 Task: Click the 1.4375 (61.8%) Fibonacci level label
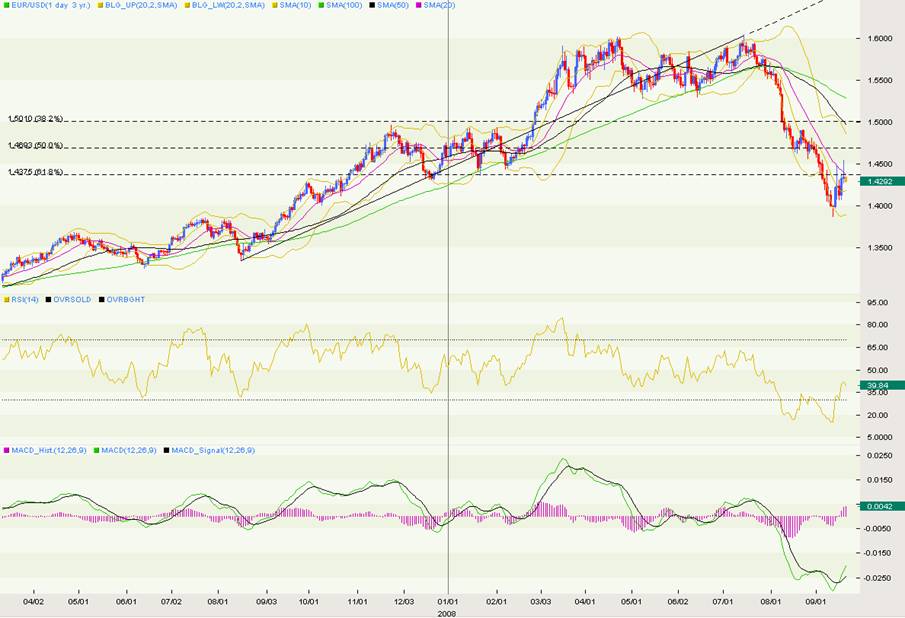coord(36,172)
